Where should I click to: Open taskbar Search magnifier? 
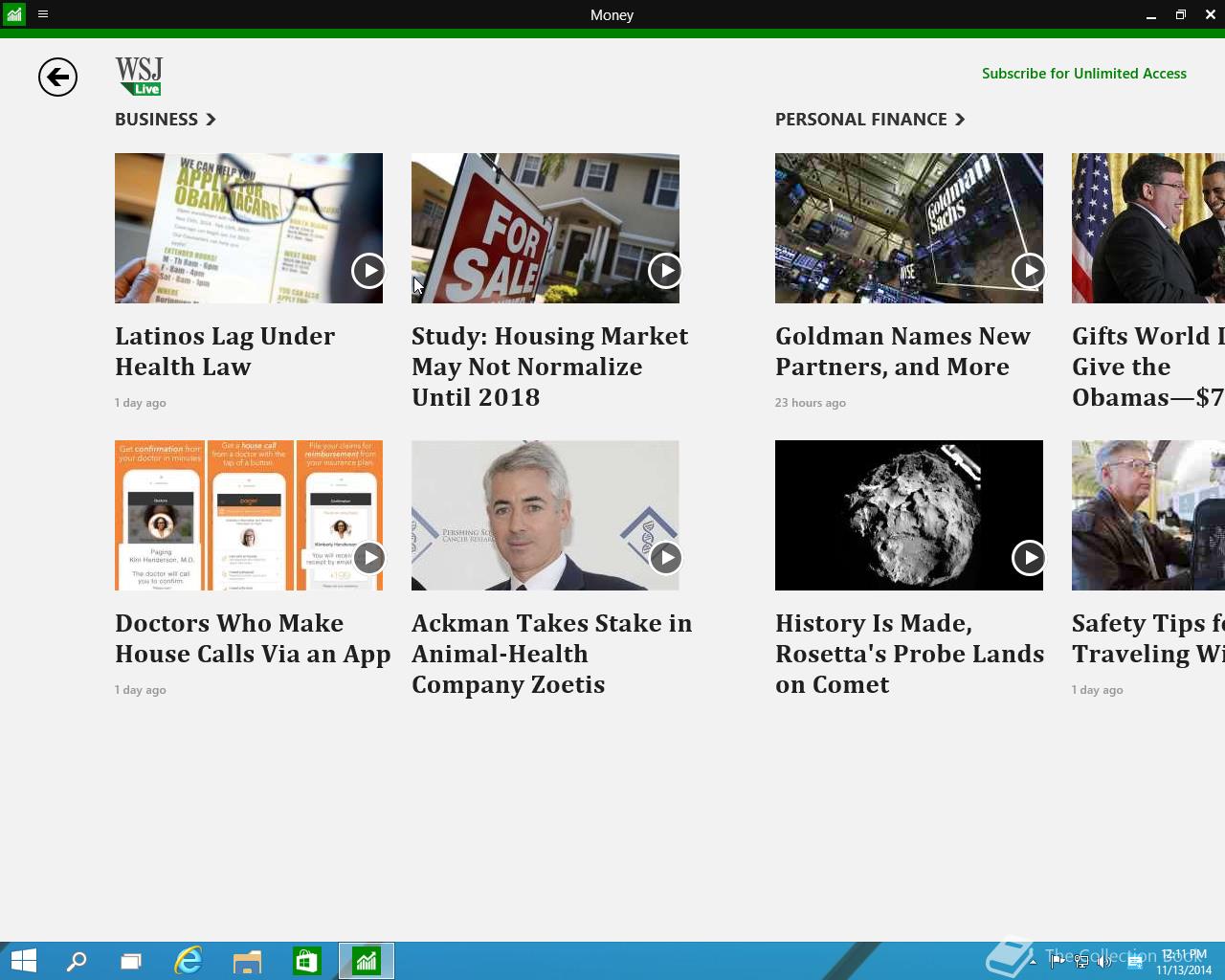[x=76, y=961]
